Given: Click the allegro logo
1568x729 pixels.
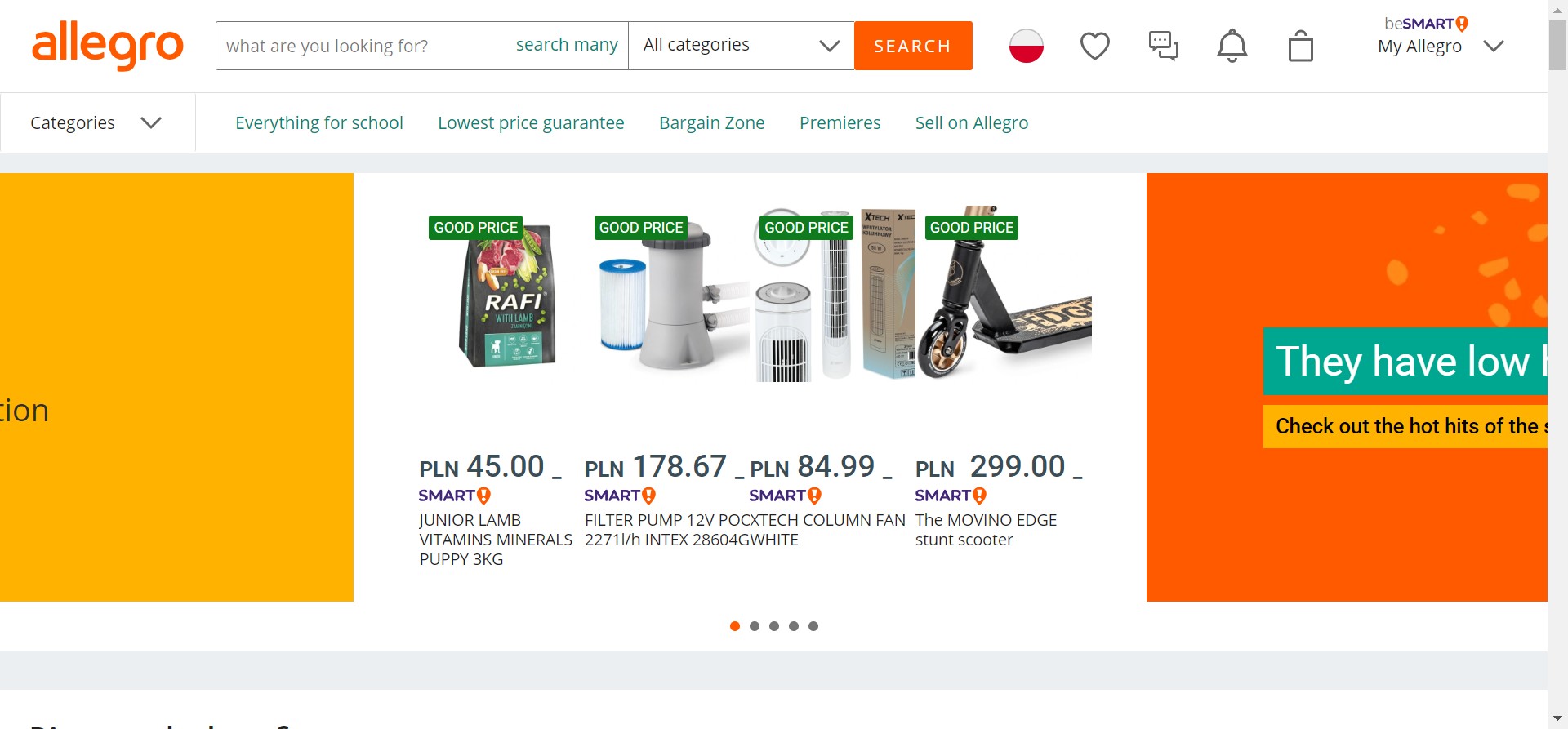Looking at the screenshot, I should pos(108,46).
